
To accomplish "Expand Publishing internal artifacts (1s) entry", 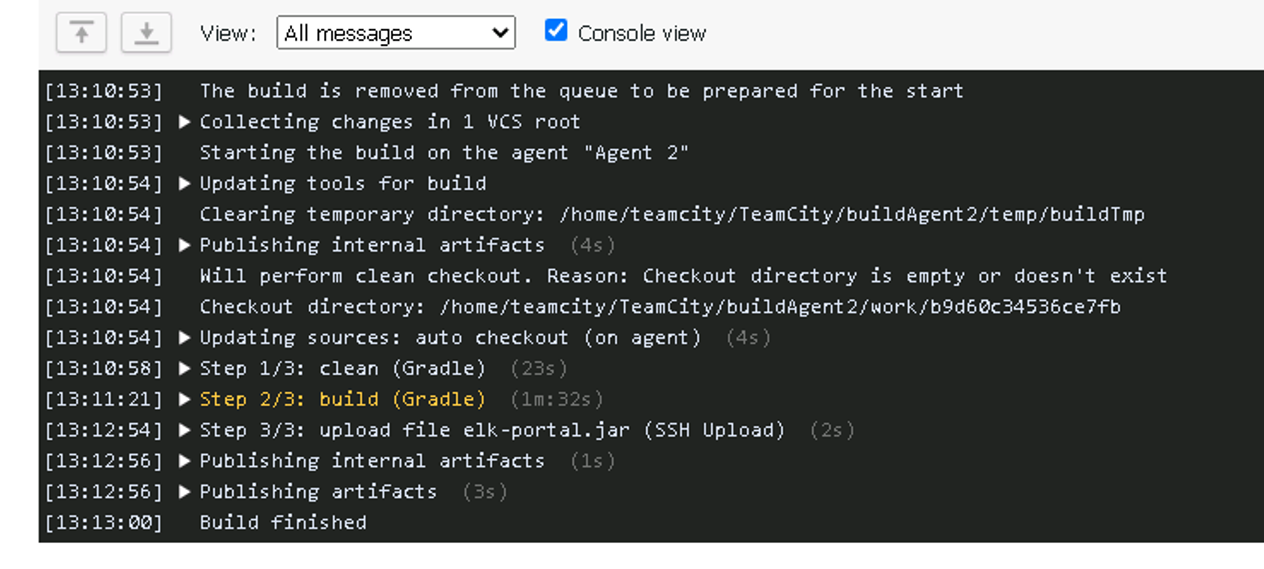I will (185, 461).
